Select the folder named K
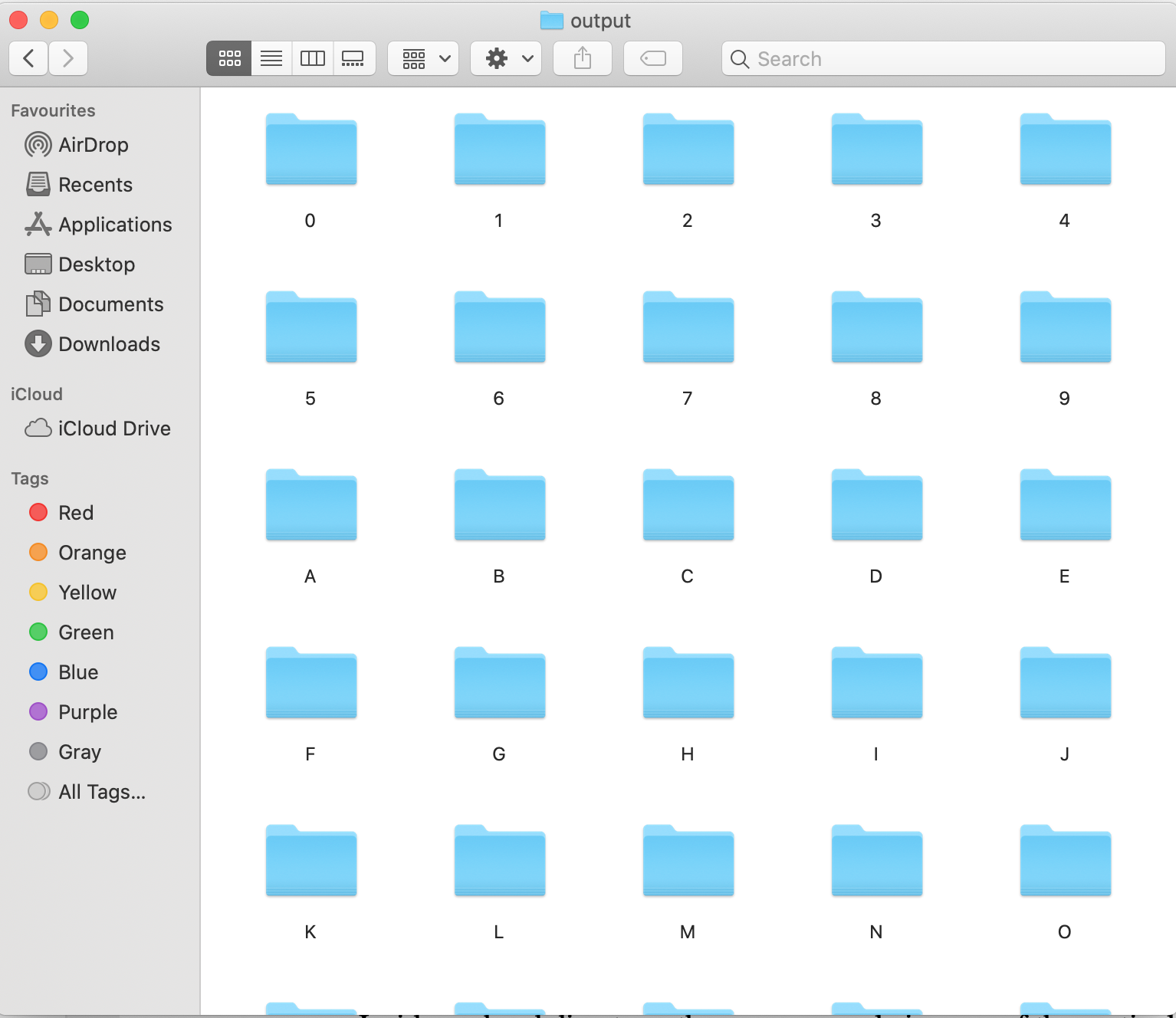 click(311, 861)
